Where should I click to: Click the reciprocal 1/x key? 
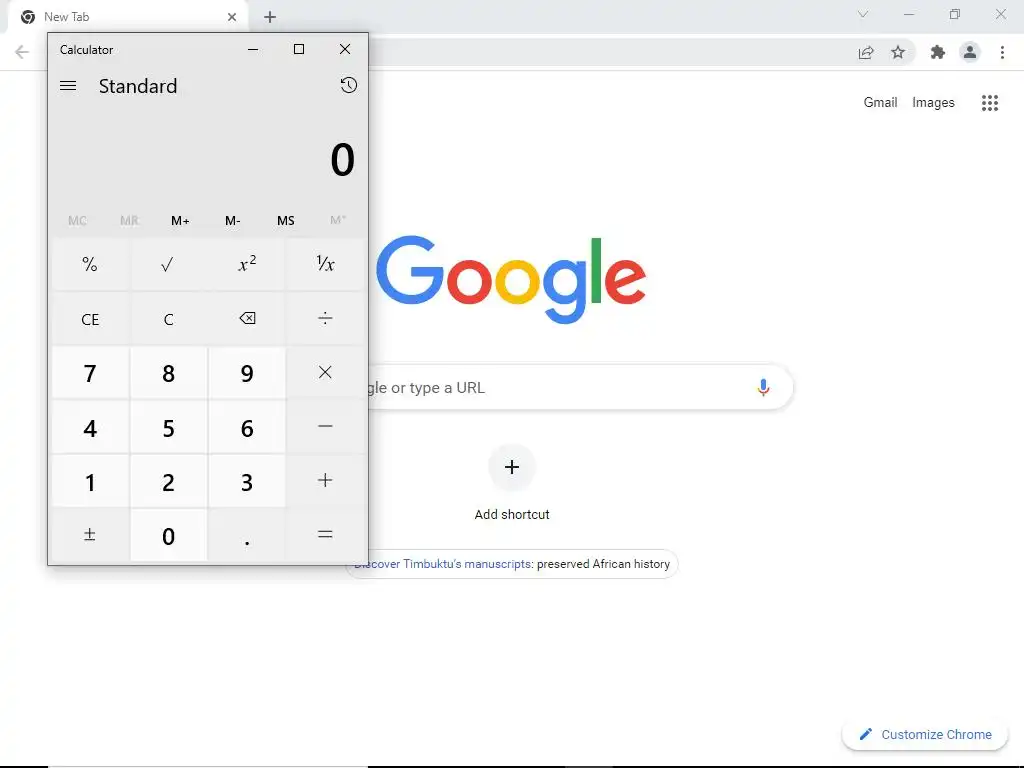coord(325,264)
